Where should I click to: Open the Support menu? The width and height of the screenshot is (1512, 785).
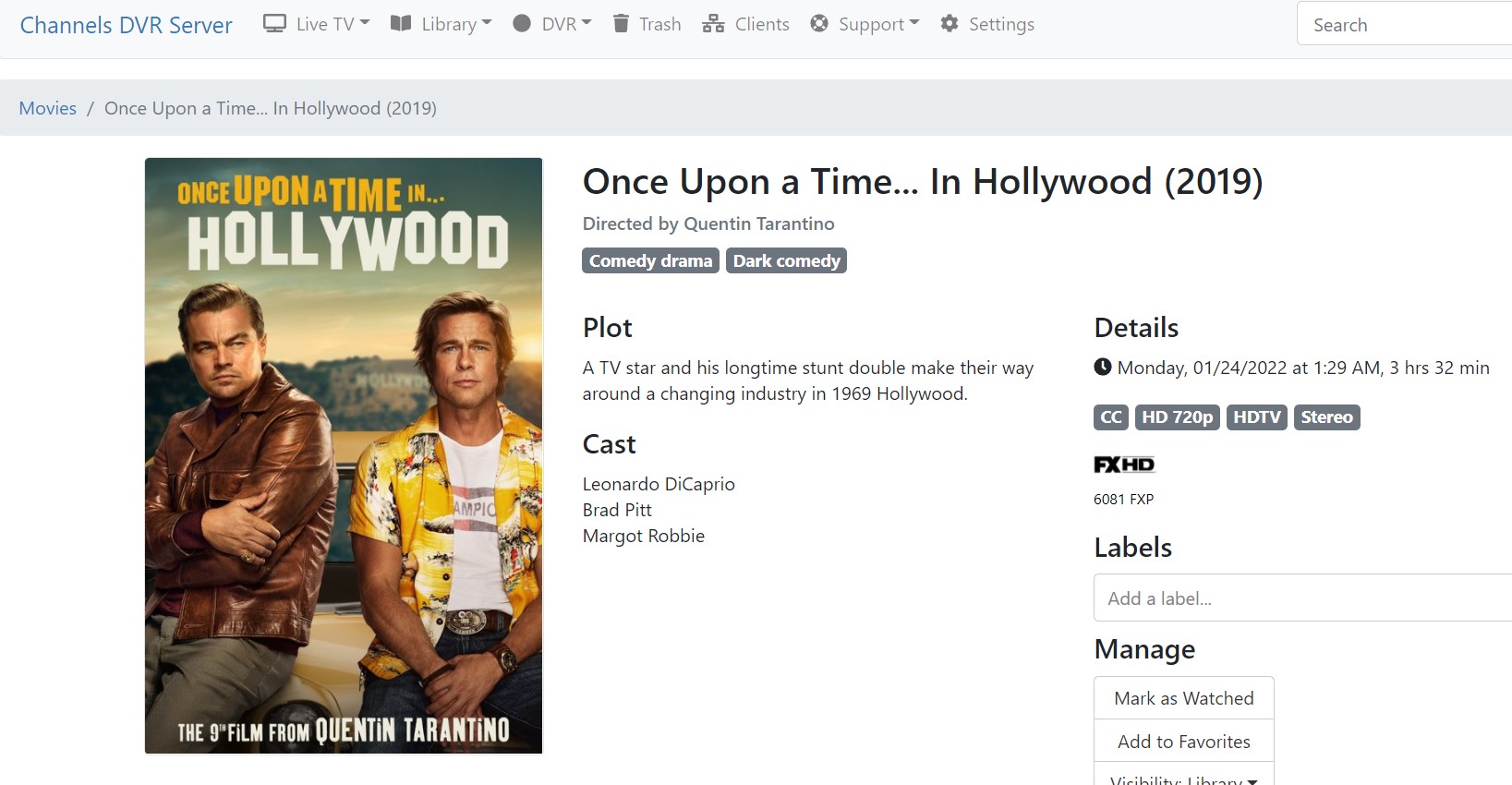[x=877, y=24]
